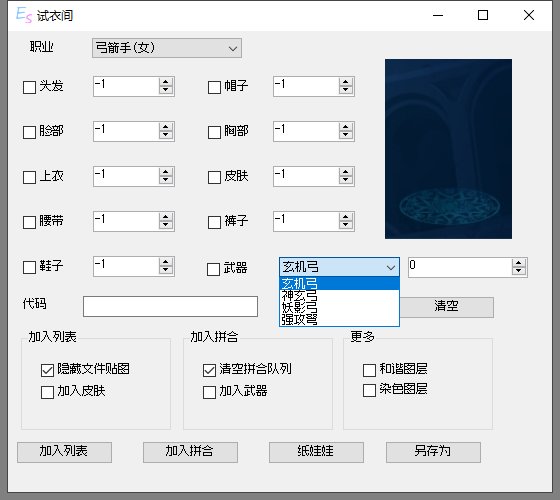Open the 职业 dropdown showing 弓箭手(女)
The height and width of the screenshot is (500, 560).
point(167,48)
